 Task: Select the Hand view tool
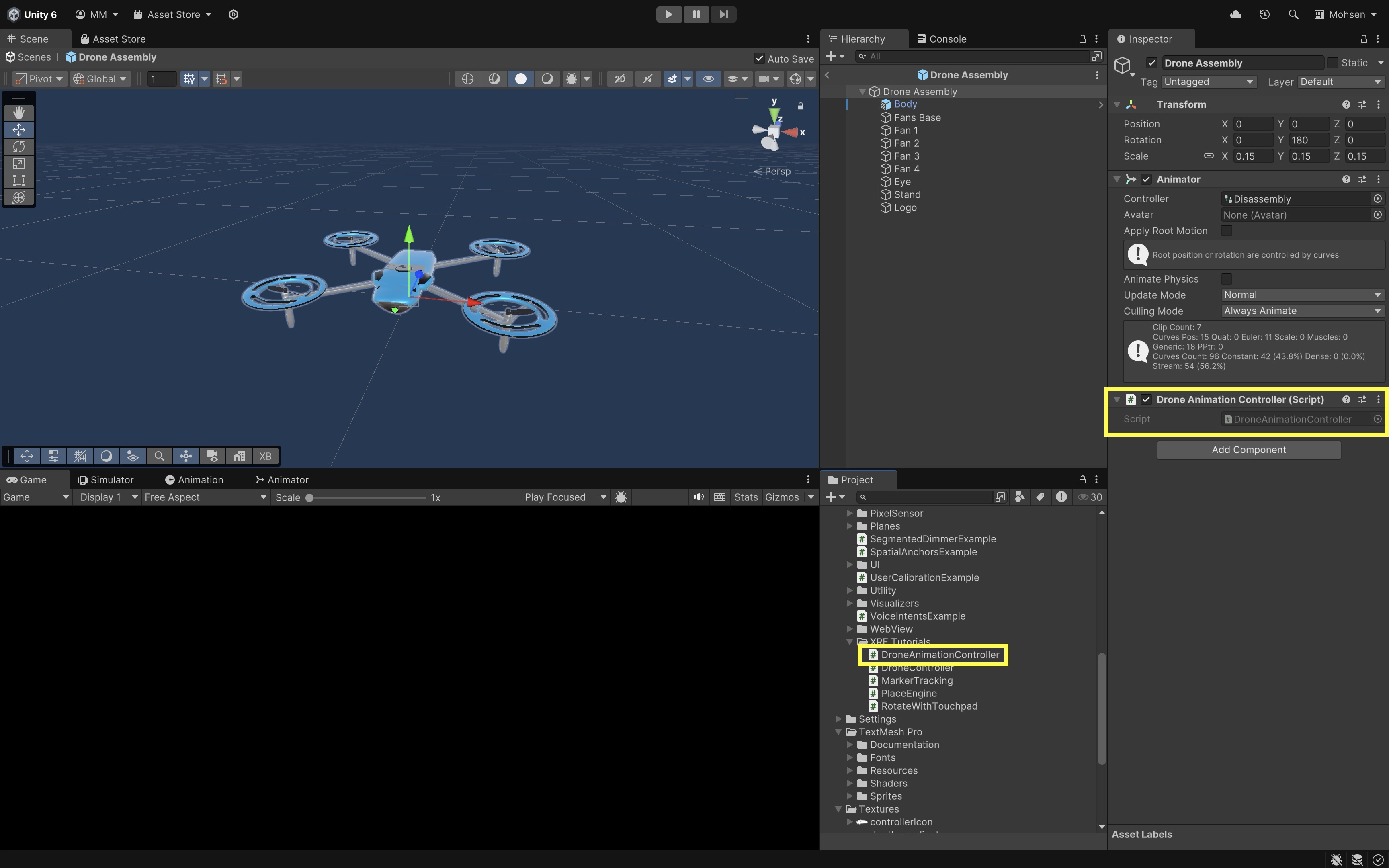(19, 113)
